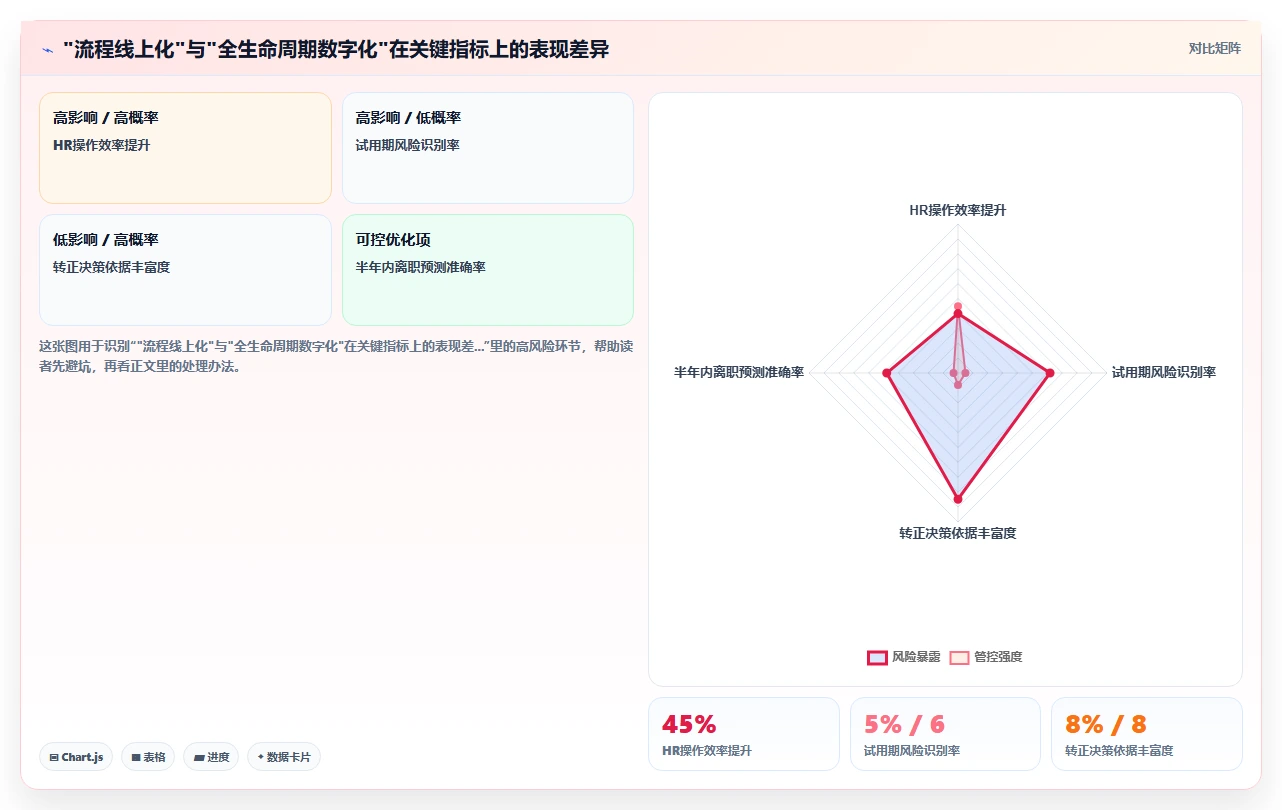The width and height of the screenshot is (1282, 810).
Task: Click the 风险暴露 legend color box
Action: tap(877, 657)
